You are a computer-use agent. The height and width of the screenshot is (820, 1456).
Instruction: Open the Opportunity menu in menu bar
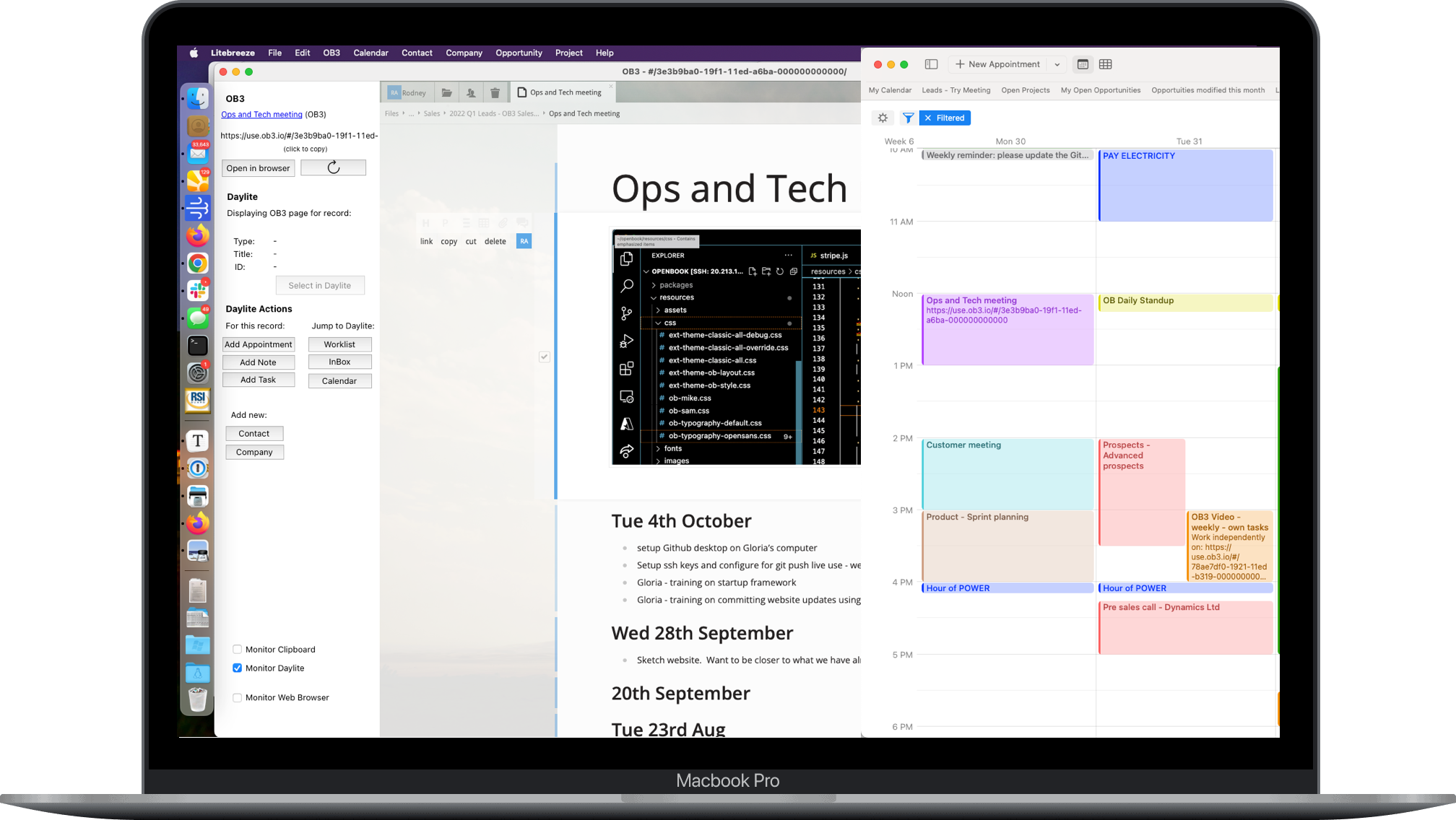(x=518, y=53)
